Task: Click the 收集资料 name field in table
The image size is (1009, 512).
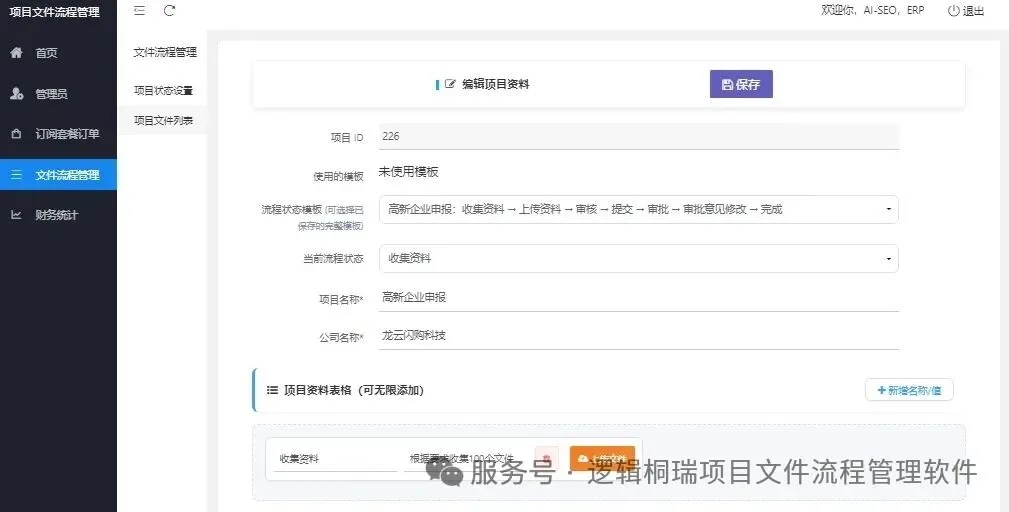Action: [335, 459]
